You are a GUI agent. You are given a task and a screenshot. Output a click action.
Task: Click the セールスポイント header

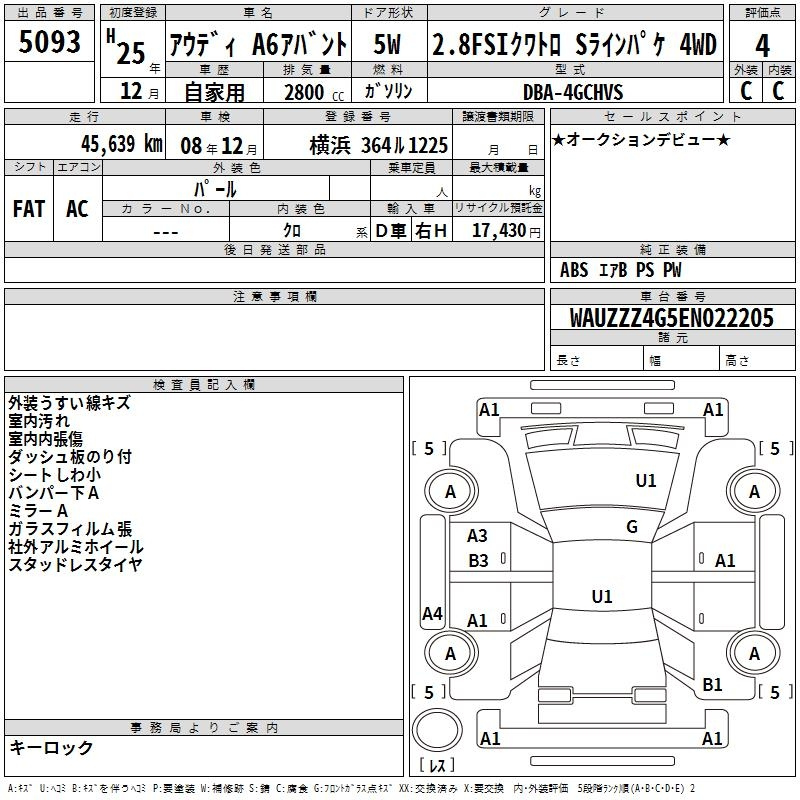(672, 116)
